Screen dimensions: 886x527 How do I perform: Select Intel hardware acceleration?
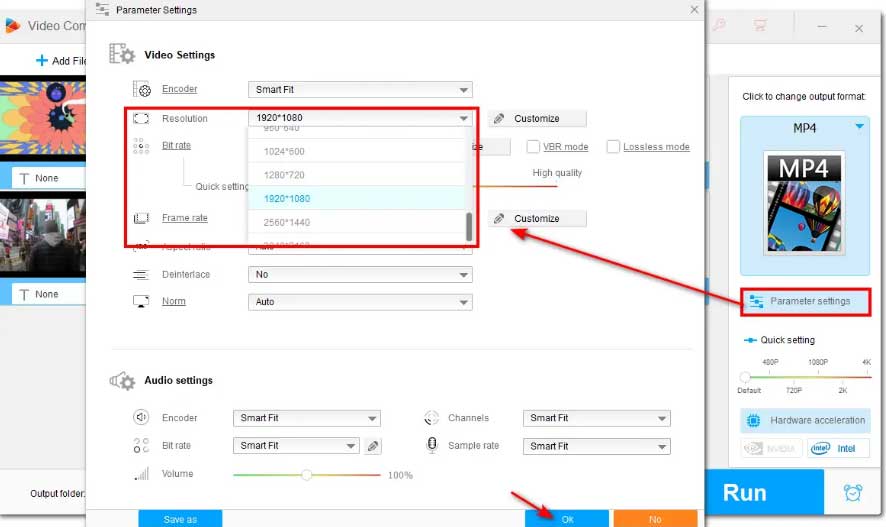coord(838,448)
